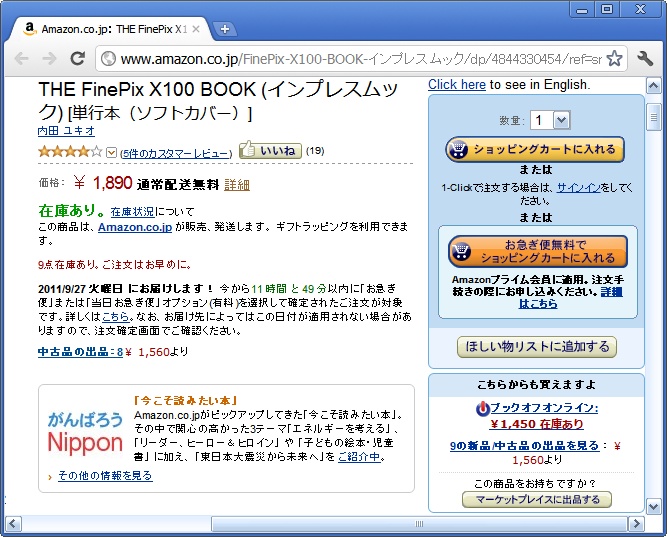Click ほしい物リストに追加する button
The image size is (667, 537).
[x=537, y=347]
